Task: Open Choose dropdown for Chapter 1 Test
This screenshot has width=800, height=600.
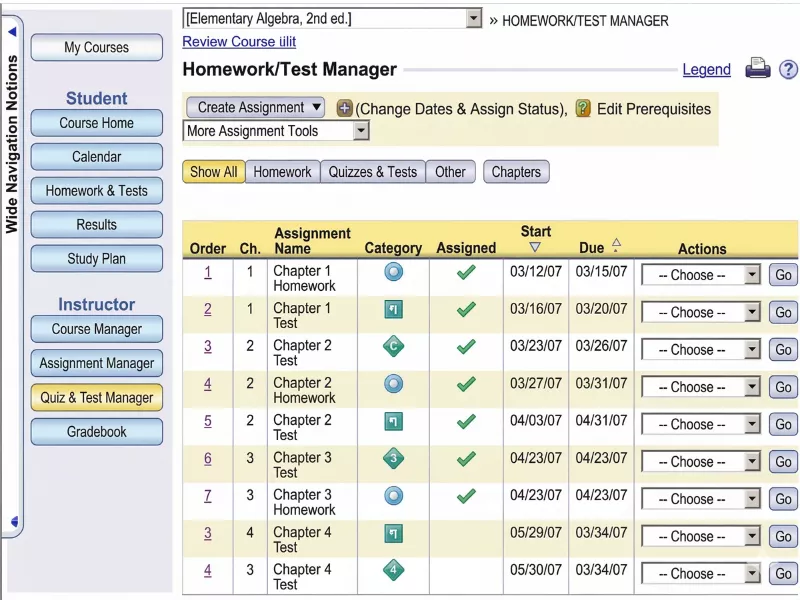Action: point(701,312)
